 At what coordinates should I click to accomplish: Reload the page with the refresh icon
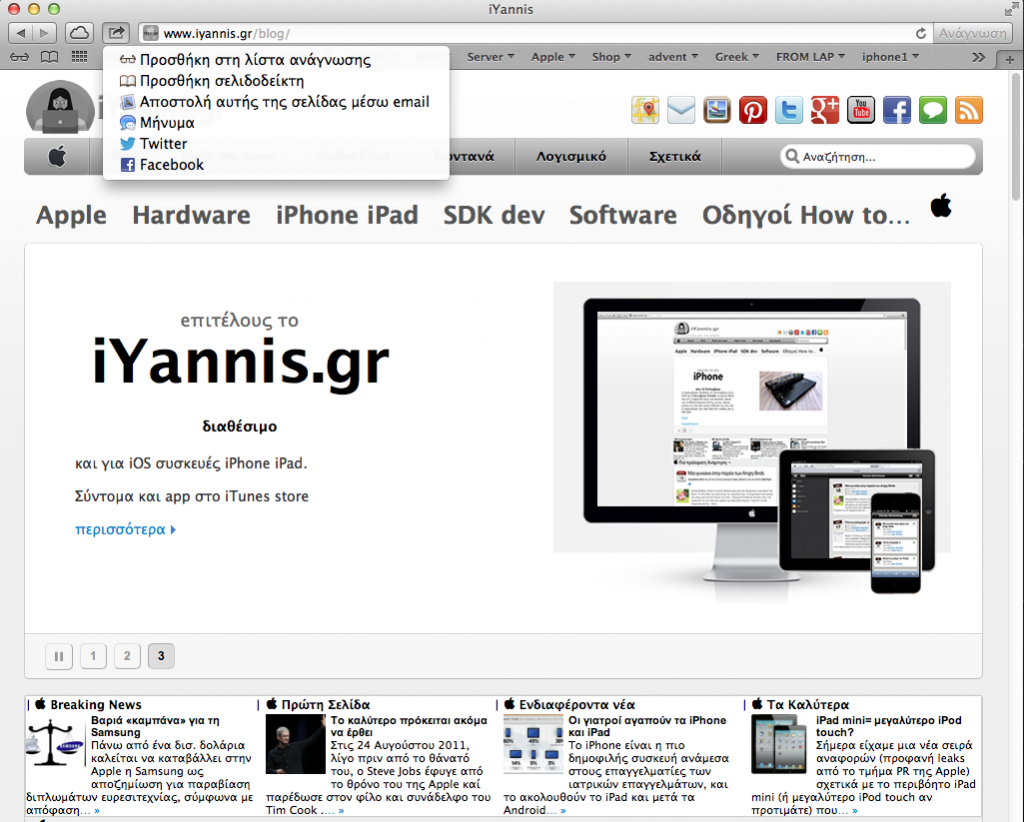pyautogui.click(x=921, y=33)
